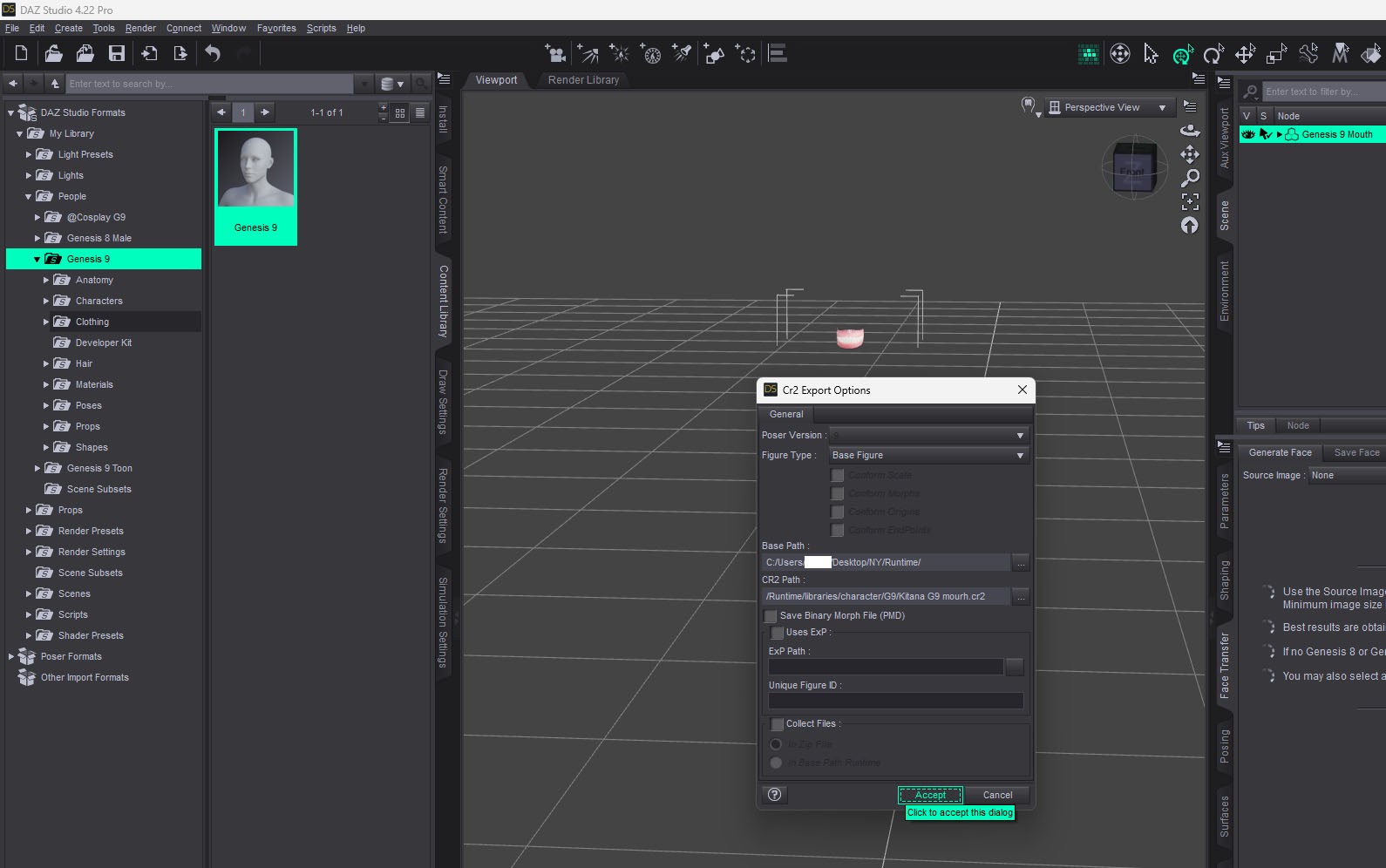
Task: Open the Smart Content side tab
Action: pyautogui.click(x=443, y=200)
